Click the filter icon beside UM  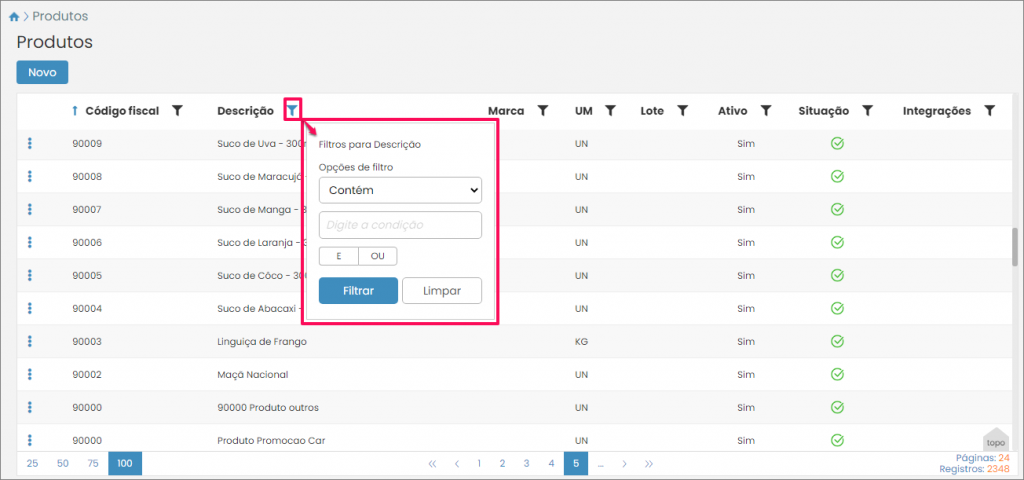coord(610,111)
